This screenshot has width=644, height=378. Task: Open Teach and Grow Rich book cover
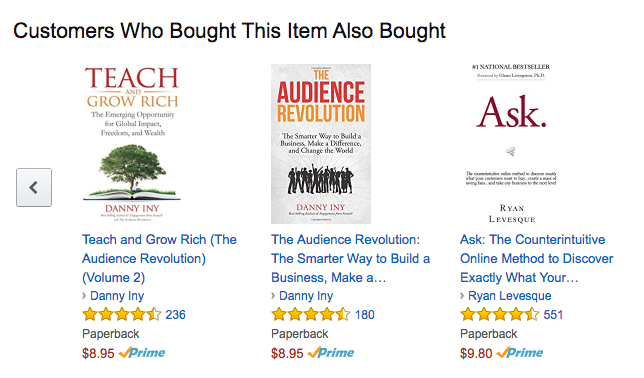[132, 144]
